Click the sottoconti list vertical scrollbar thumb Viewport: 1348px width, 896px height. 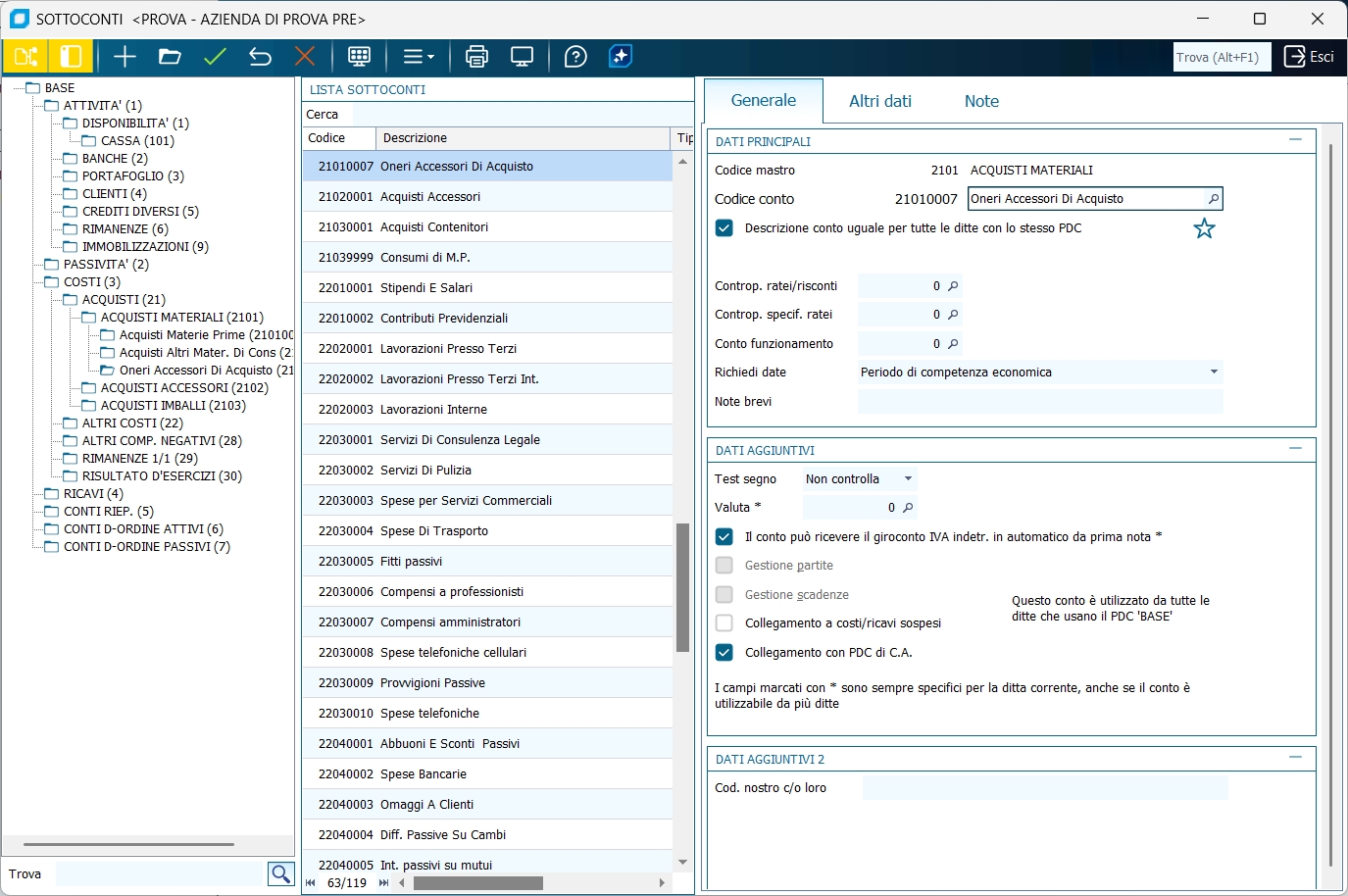click(682, 587)
